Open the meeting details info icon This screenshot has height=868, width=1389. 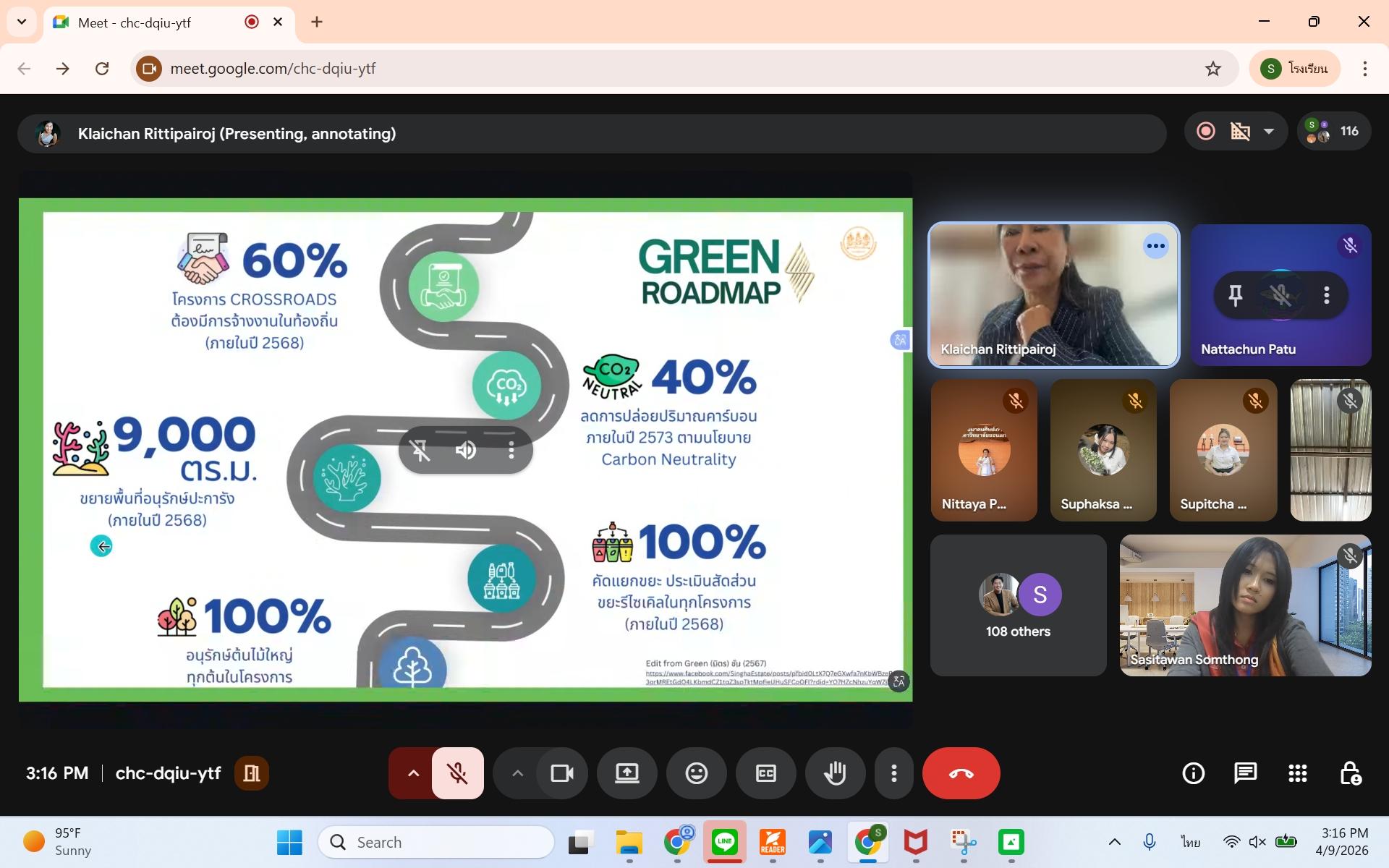click(x=1193, y=773)
